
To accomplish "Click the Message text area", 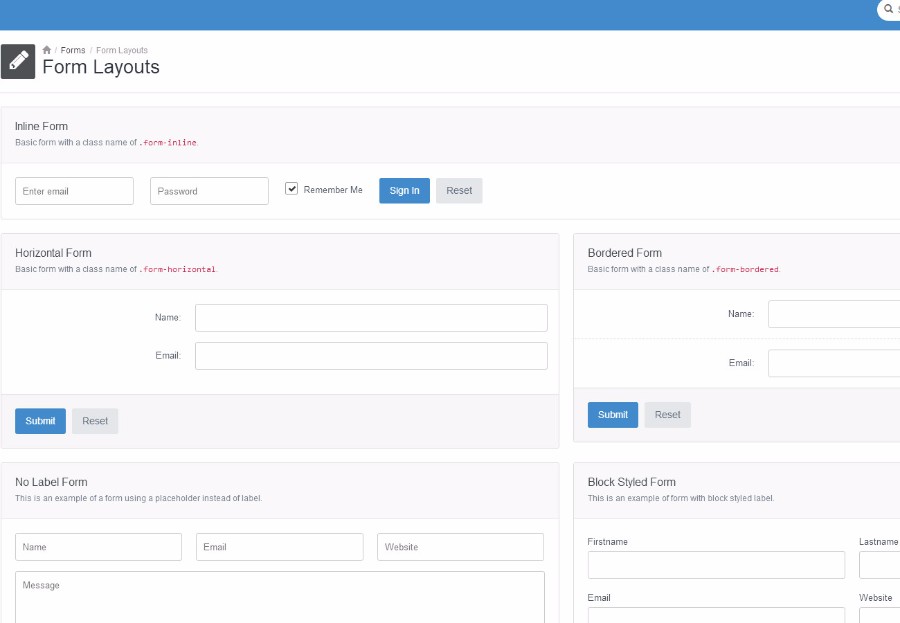I will pyautogui.click(x=280, y=597).
